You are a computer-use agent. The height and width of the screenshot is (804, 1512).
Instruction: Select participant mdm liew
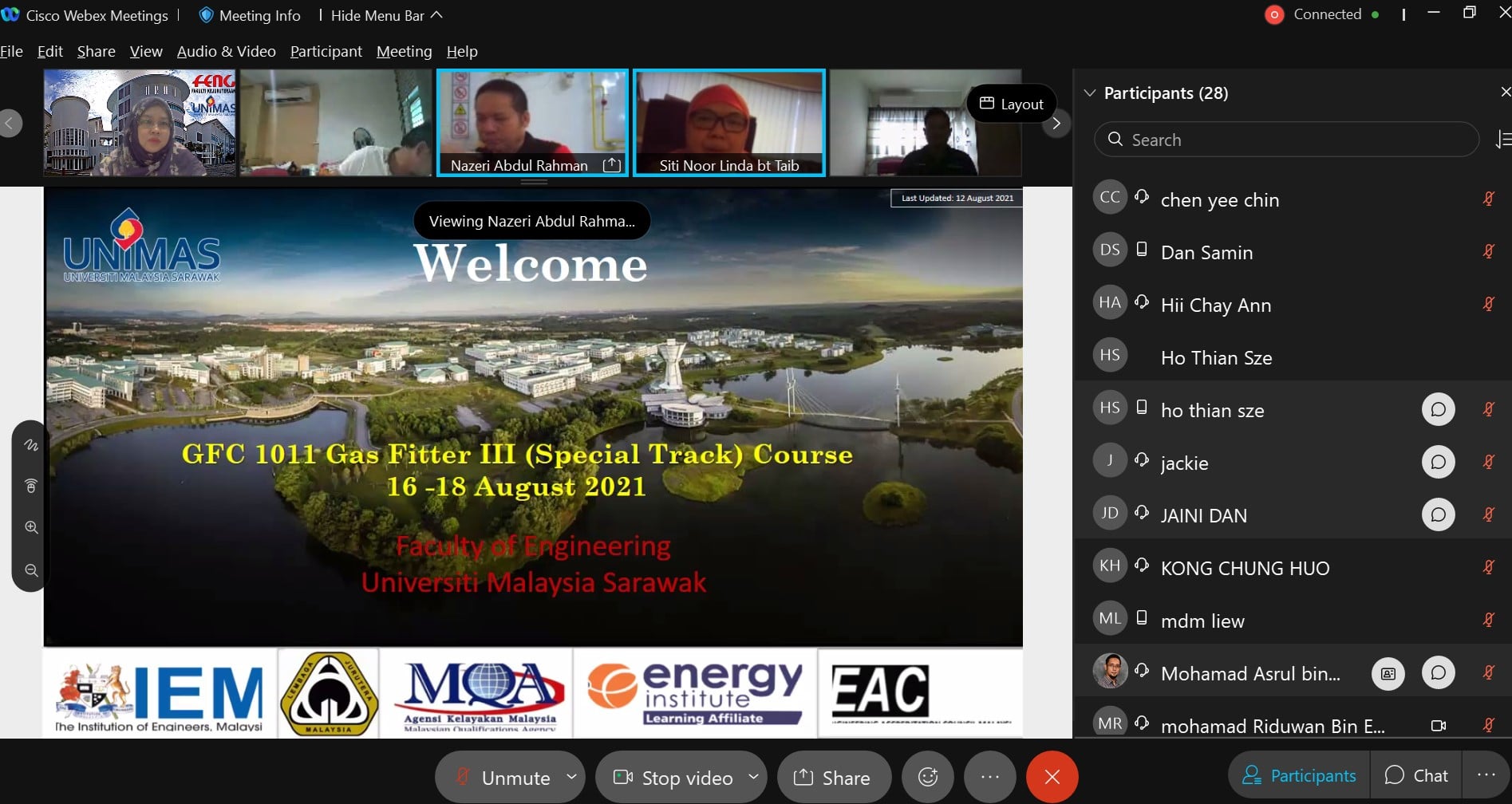tap(1293, 620)
